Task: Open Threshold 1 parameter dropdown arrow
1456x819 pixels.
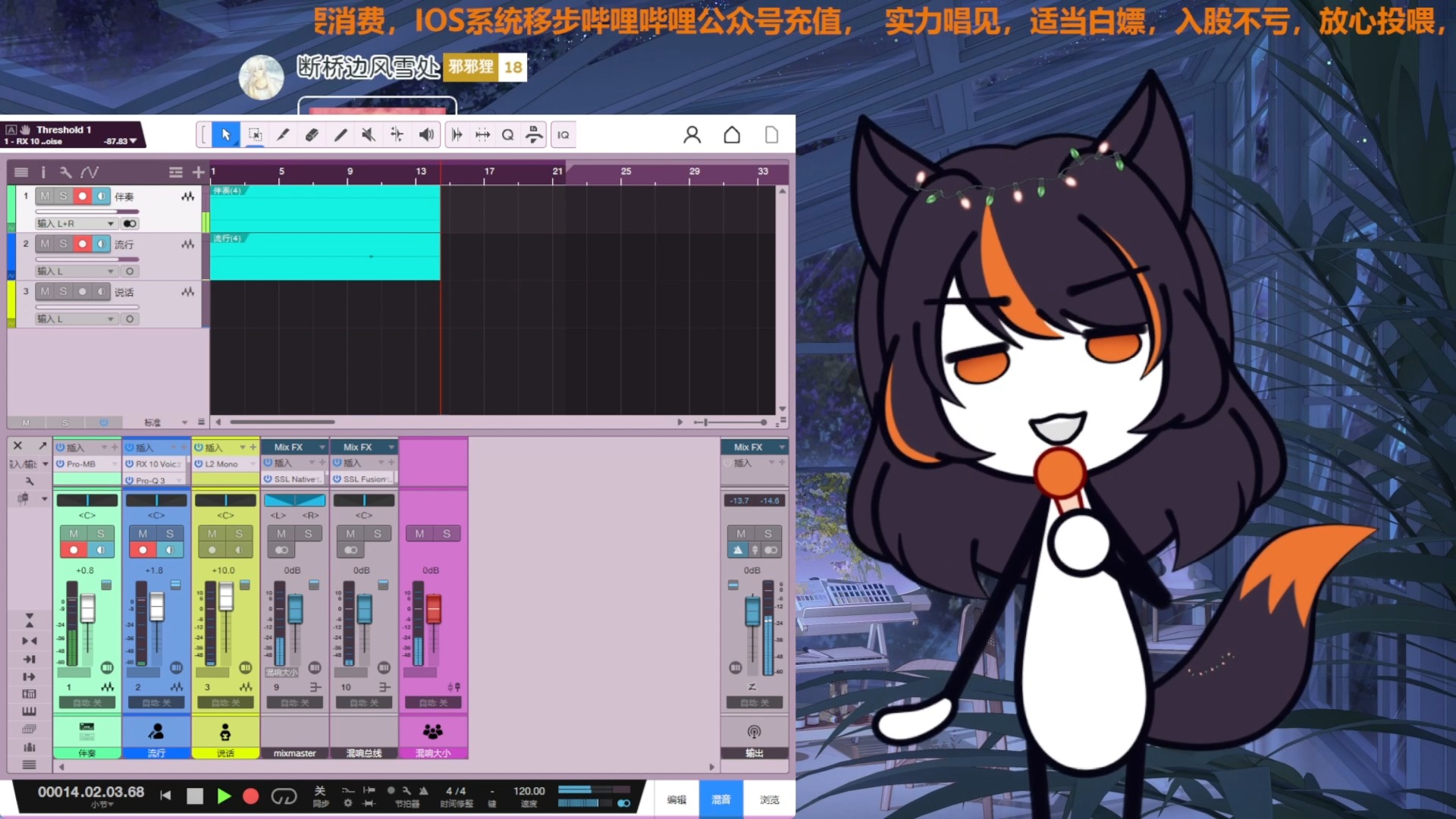Action: tap(133, 141)
